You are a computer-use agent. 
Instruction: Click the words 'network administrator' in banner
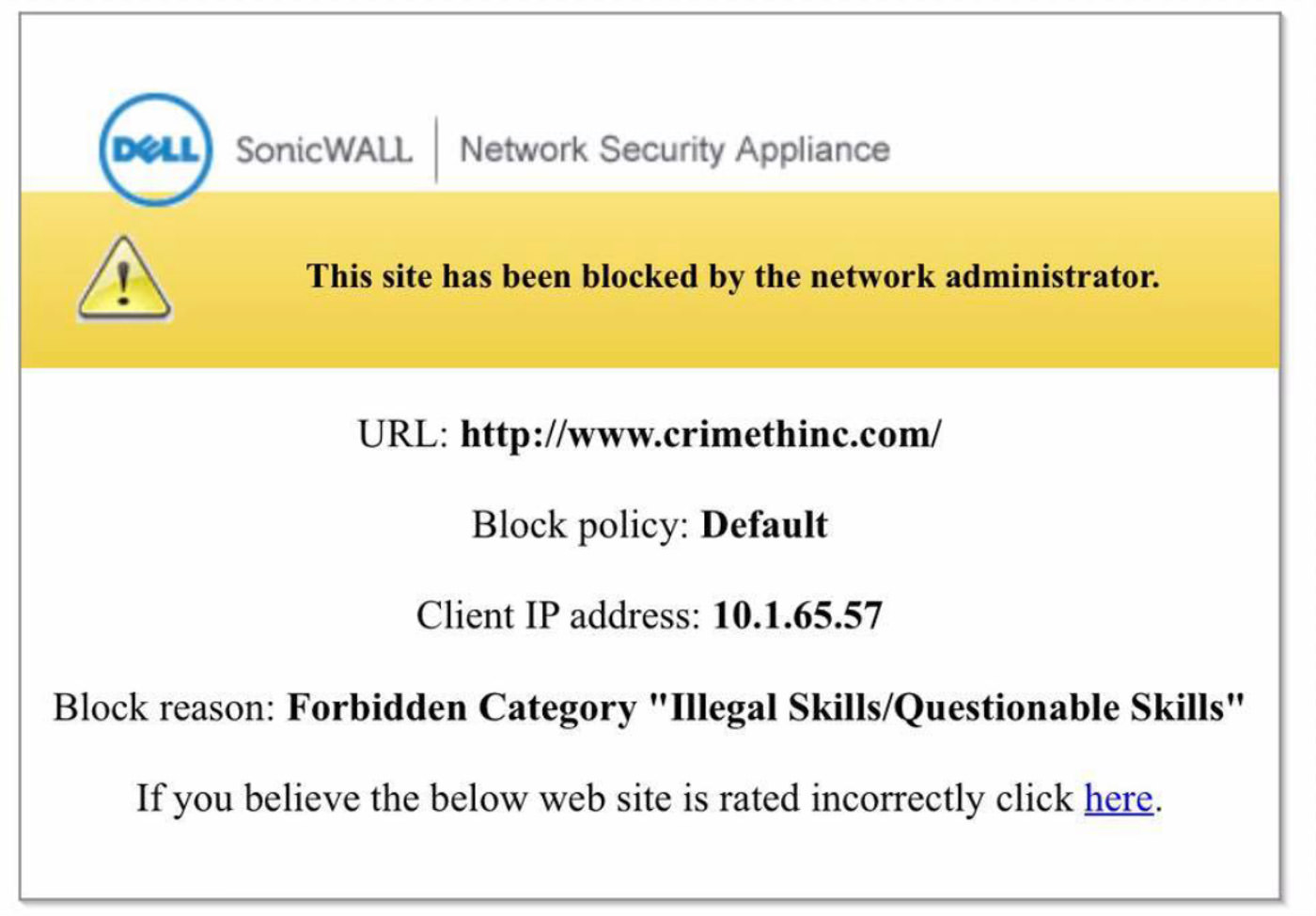985,276
